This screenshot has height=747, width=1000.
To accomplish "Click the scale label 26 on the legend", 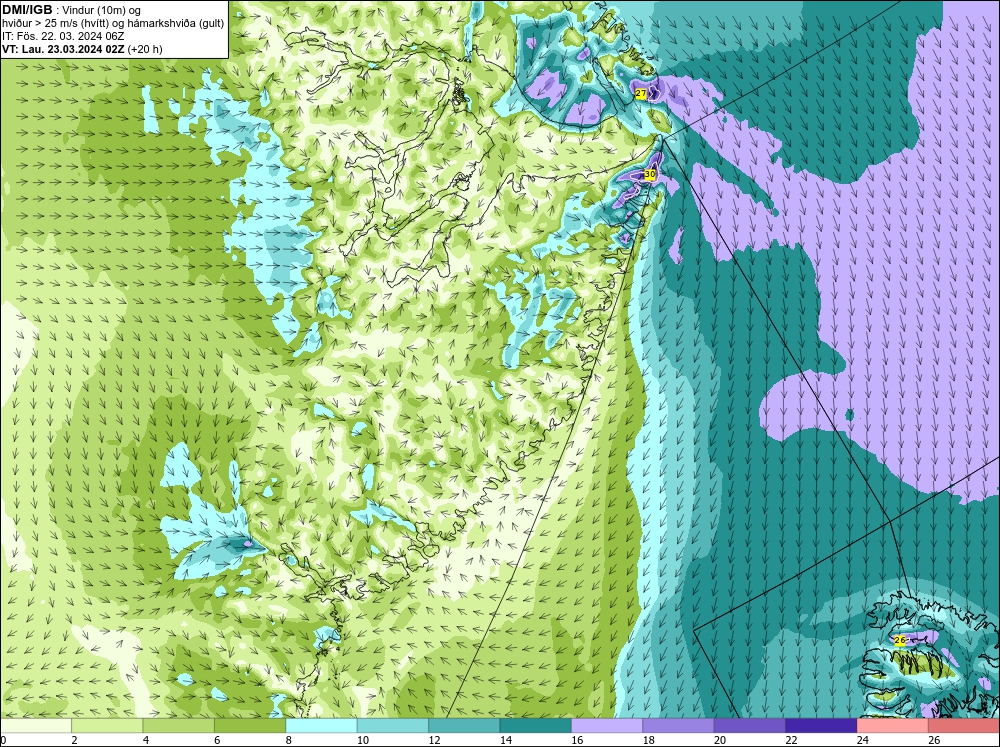I will (934, 740).
